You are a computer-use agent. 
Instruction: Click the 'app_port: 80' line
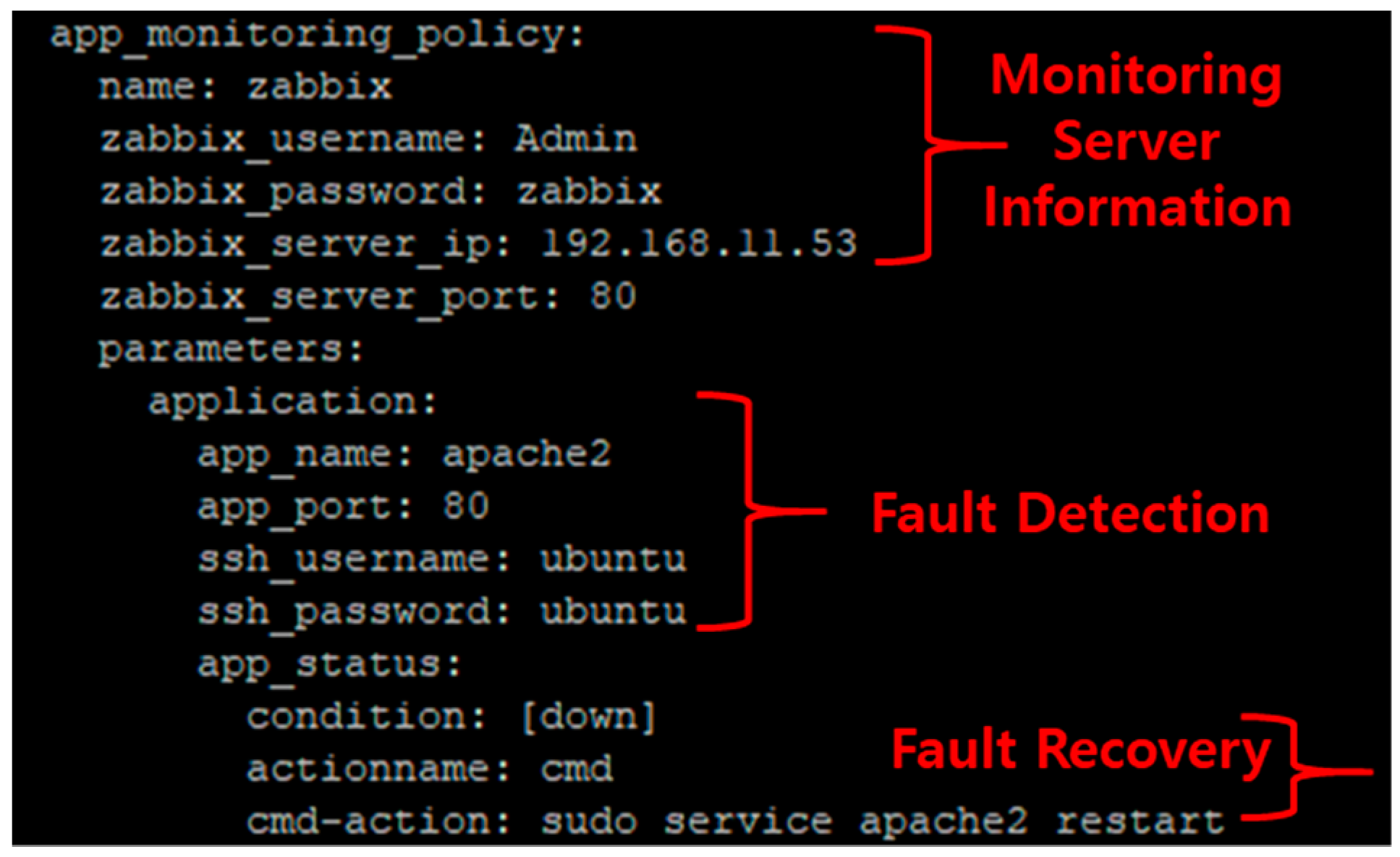click(x=344, y=507)
